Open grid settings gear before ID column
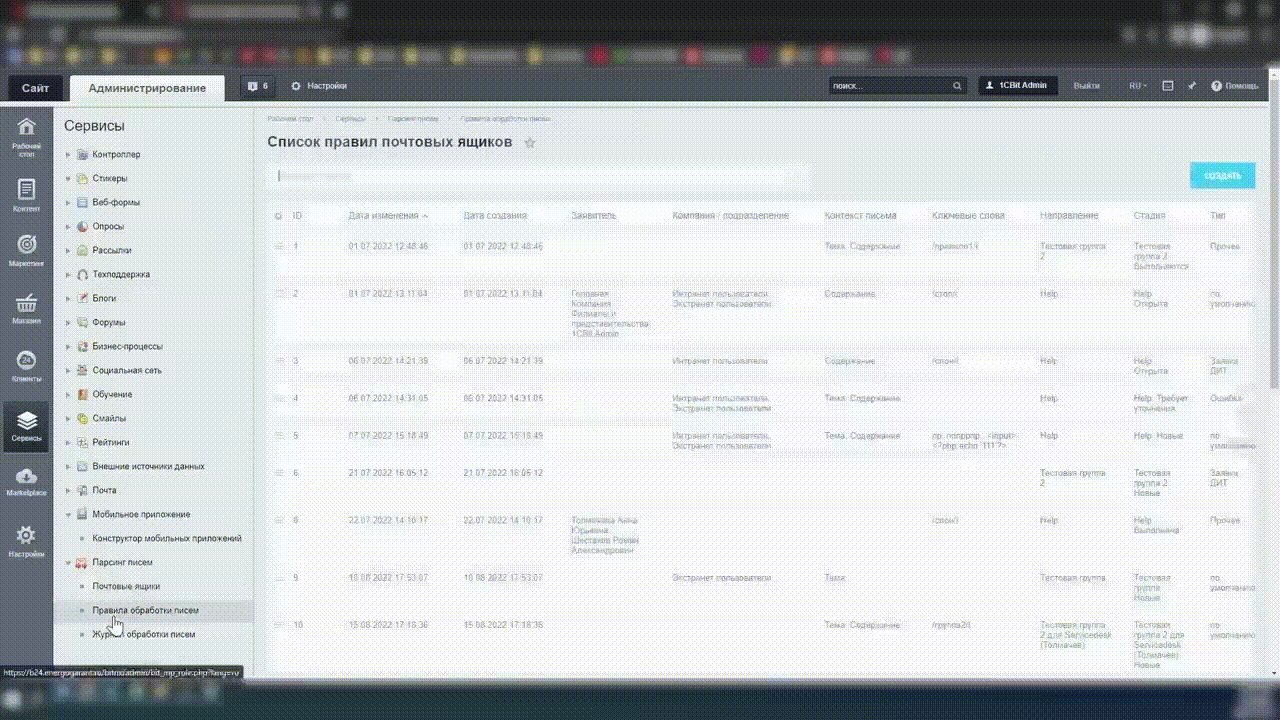The height and width of the screenshot is (720, 1280). click(x=278, y=216)
